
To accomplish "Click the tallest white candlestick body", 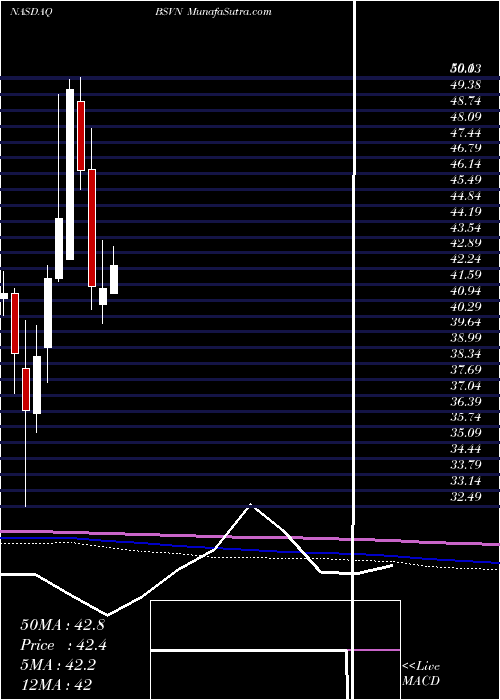I will tap(70, 175).
